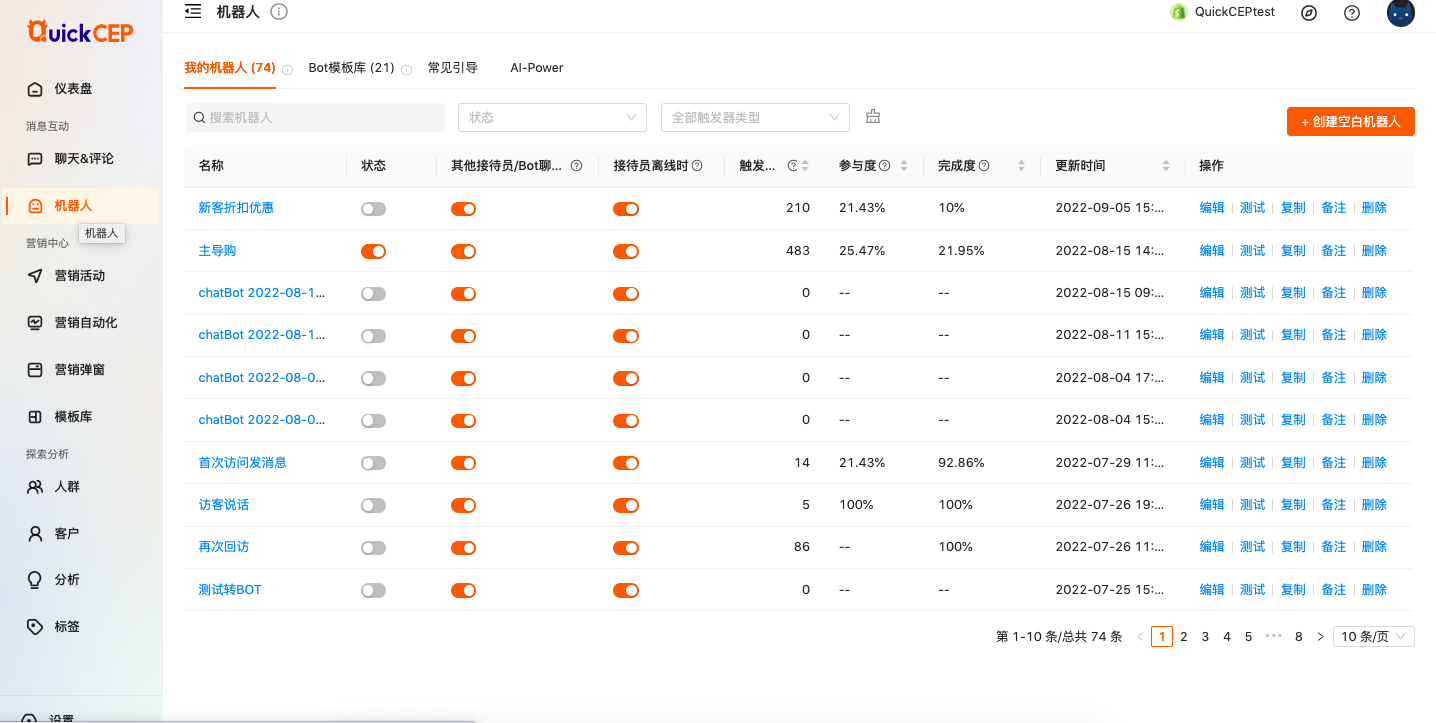1436x723 pixels.
Task: Switch to 常见引导 tab
Action: pyautogui.click(x=452, y=68)
